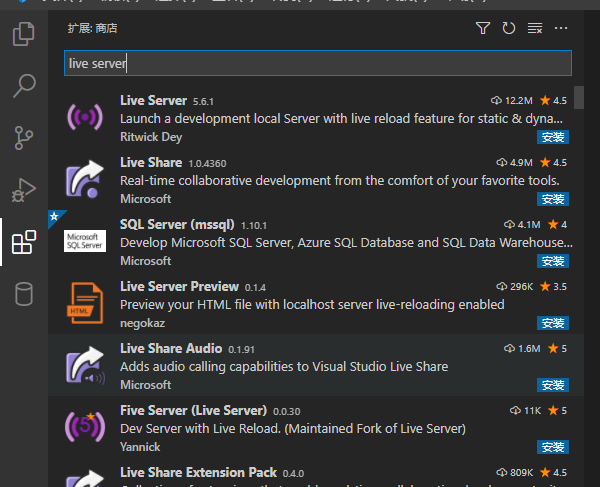Open the more actions ellipsis menu

click(x=561, y=28)
